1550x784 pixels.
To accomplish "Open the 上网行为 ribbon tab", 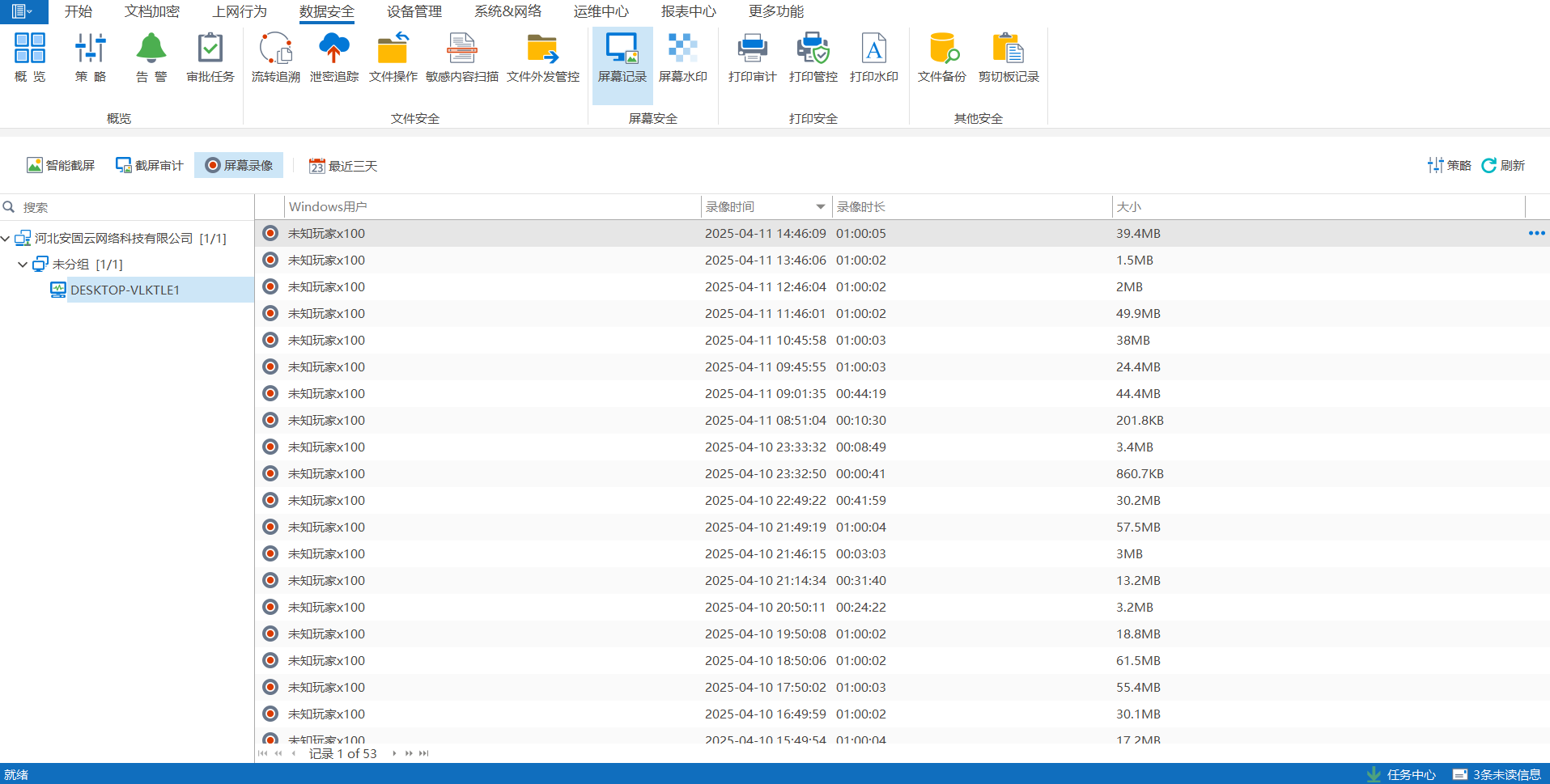I will (x=240, y=11).
